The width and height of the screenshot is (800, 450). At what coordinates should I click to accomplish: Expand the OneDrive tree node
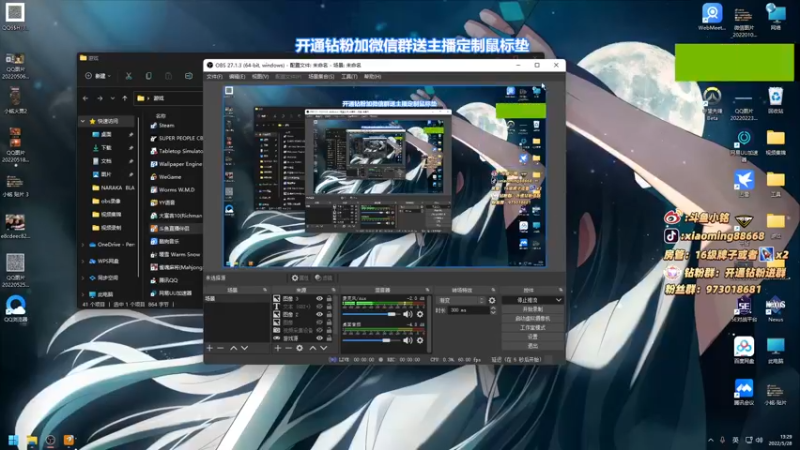(83, 245)
